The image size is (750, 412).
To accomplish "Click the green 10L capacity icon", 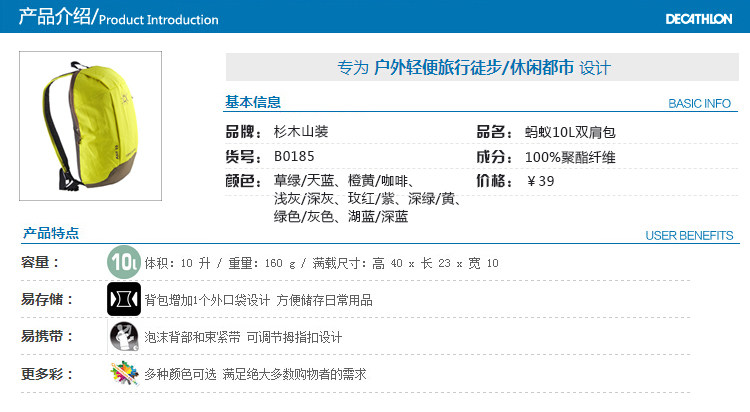I will [x=124, y=262].
